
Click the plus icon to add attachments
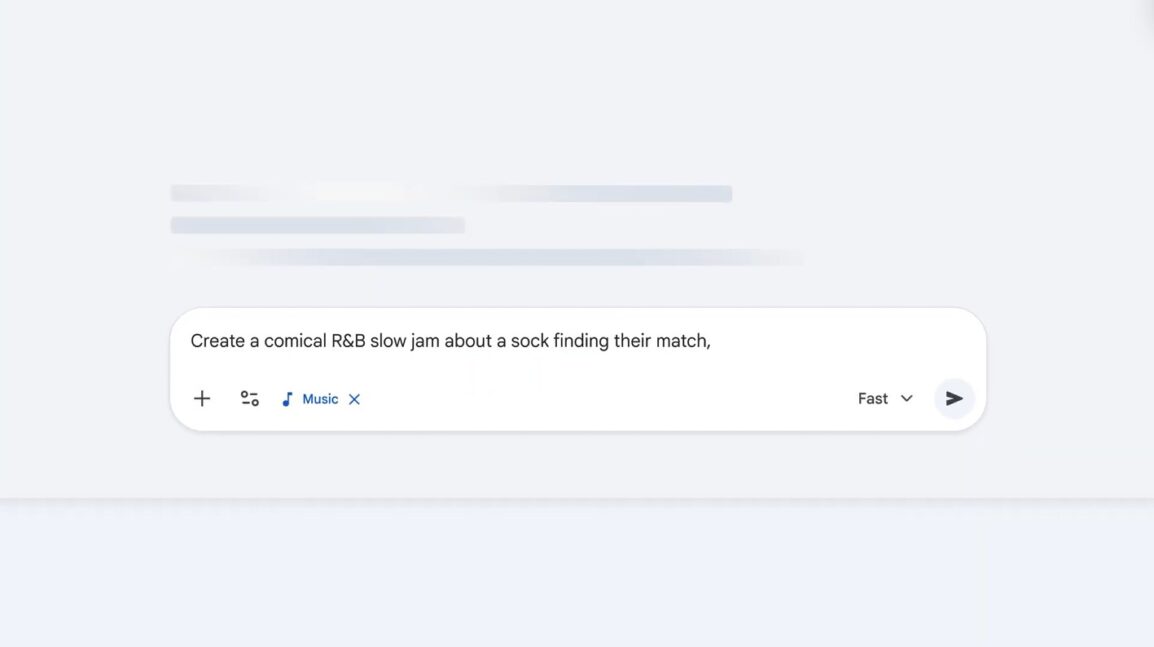(x=202, y=399)
